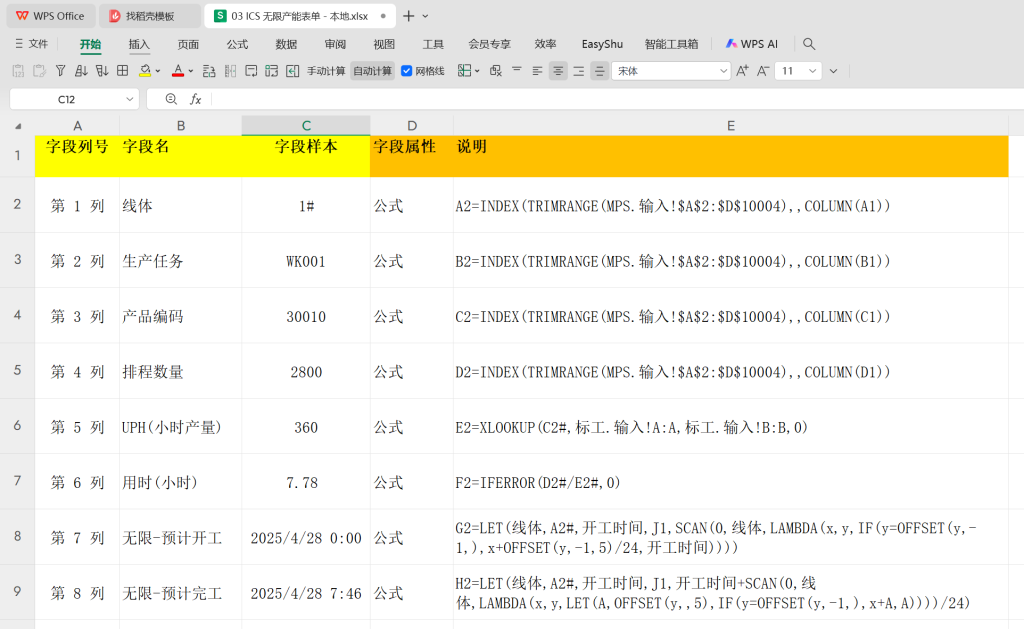
Task: Add a new document tab with plus
Action: (x=409, y=16)
